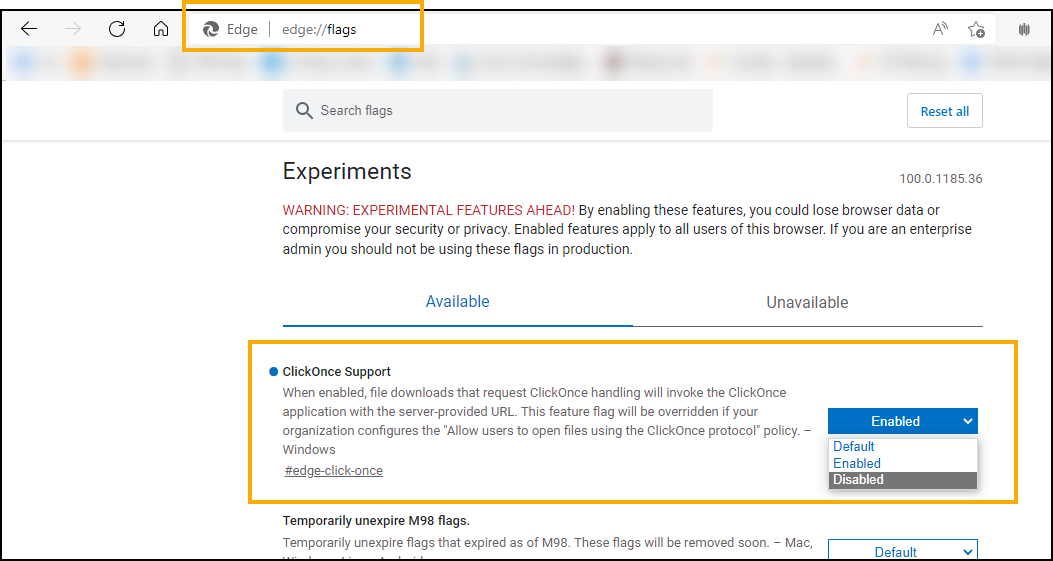Screen dimensions: 1053x561
Task: Click the Forward navigation arrow
Action: point(73,29)
